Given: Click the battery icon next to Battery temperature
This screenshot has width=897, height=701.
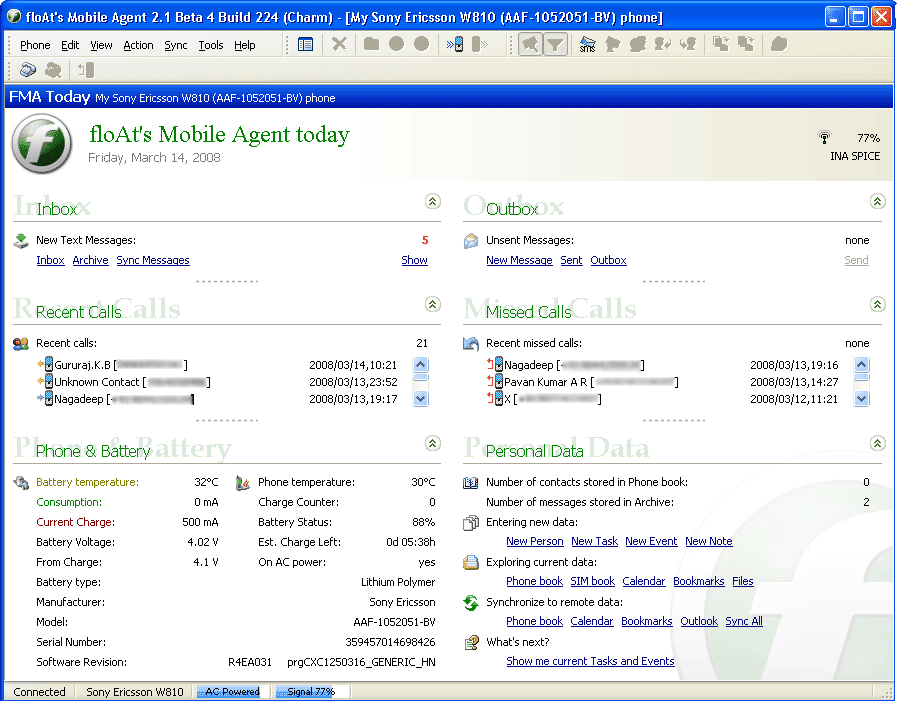Looking at the screenshot, I should [21, 483].
